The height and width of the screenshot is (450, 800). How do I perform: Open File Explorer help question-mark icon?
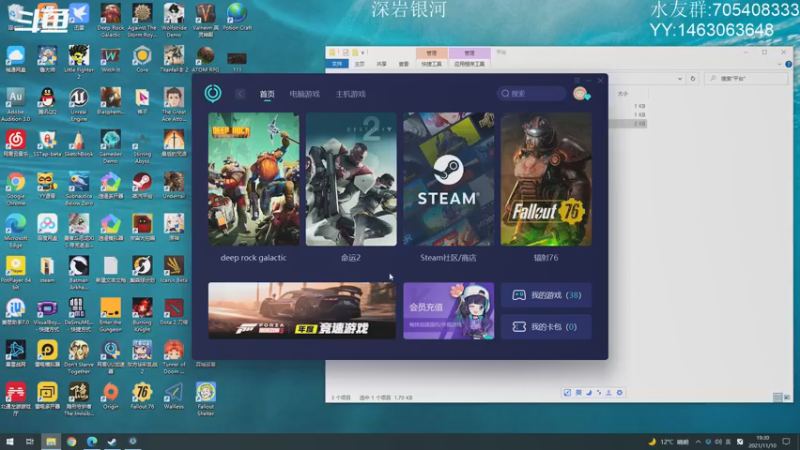[788, 64]
